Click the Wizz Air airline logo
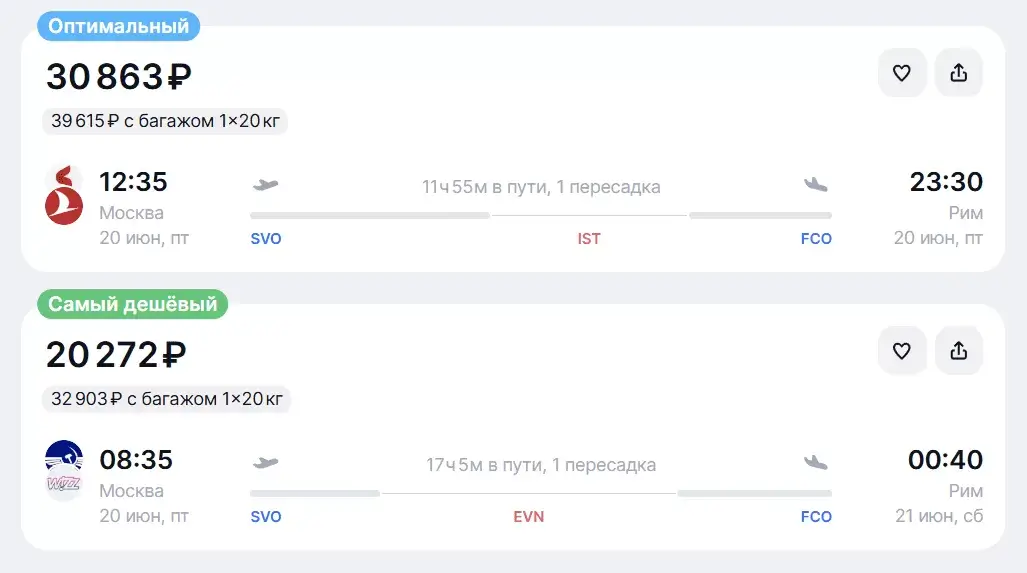Viewport: 1027px width, 573px height. [64, 470]
